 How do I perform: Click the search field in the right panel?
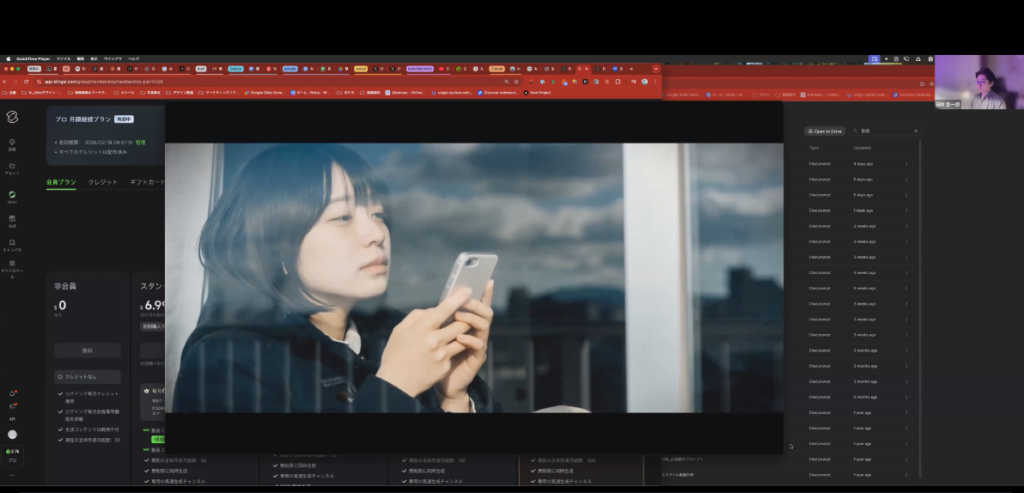886,131
